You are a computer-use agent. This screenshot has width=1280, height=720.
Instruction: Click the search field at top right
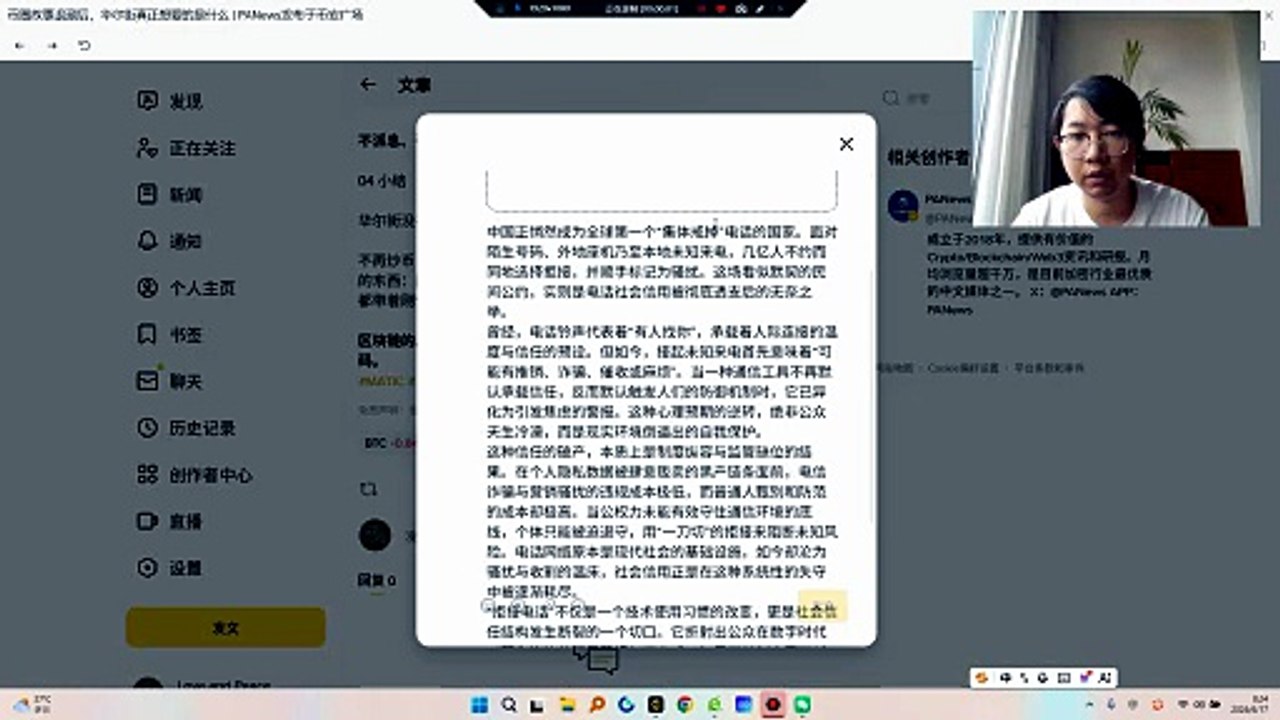click(925, 98)
